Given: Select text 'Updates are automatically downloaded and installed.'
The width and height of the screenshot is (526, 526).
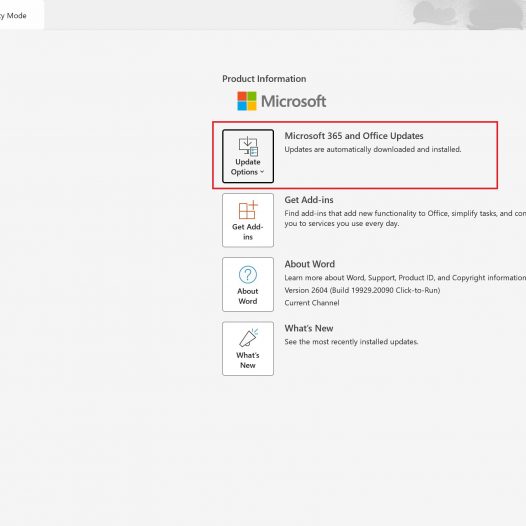Looking at the screenshot, I should [x=373, y=149].
